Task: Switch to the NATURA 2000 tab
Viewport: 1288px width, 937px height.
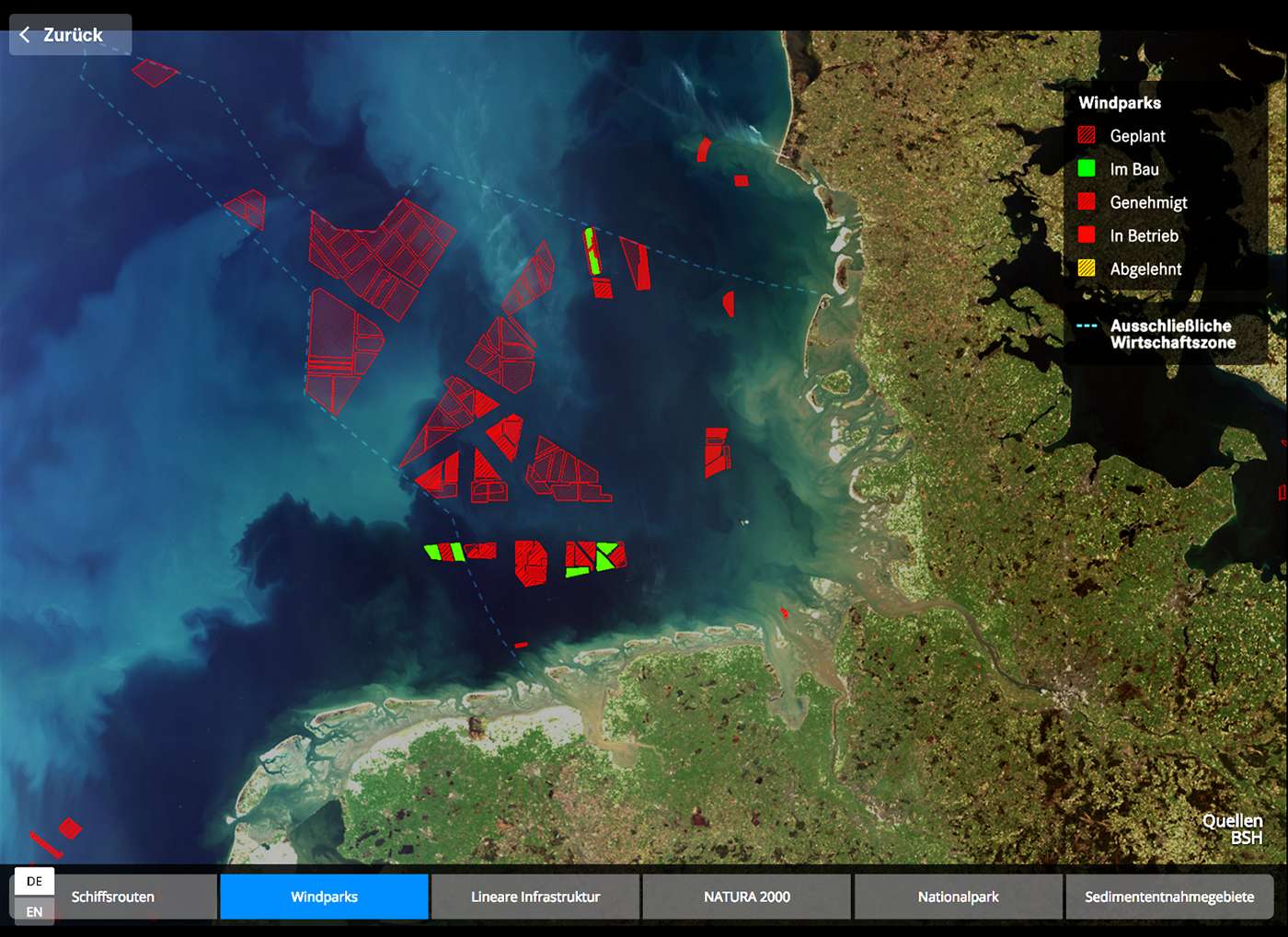Action: (746, 897)
